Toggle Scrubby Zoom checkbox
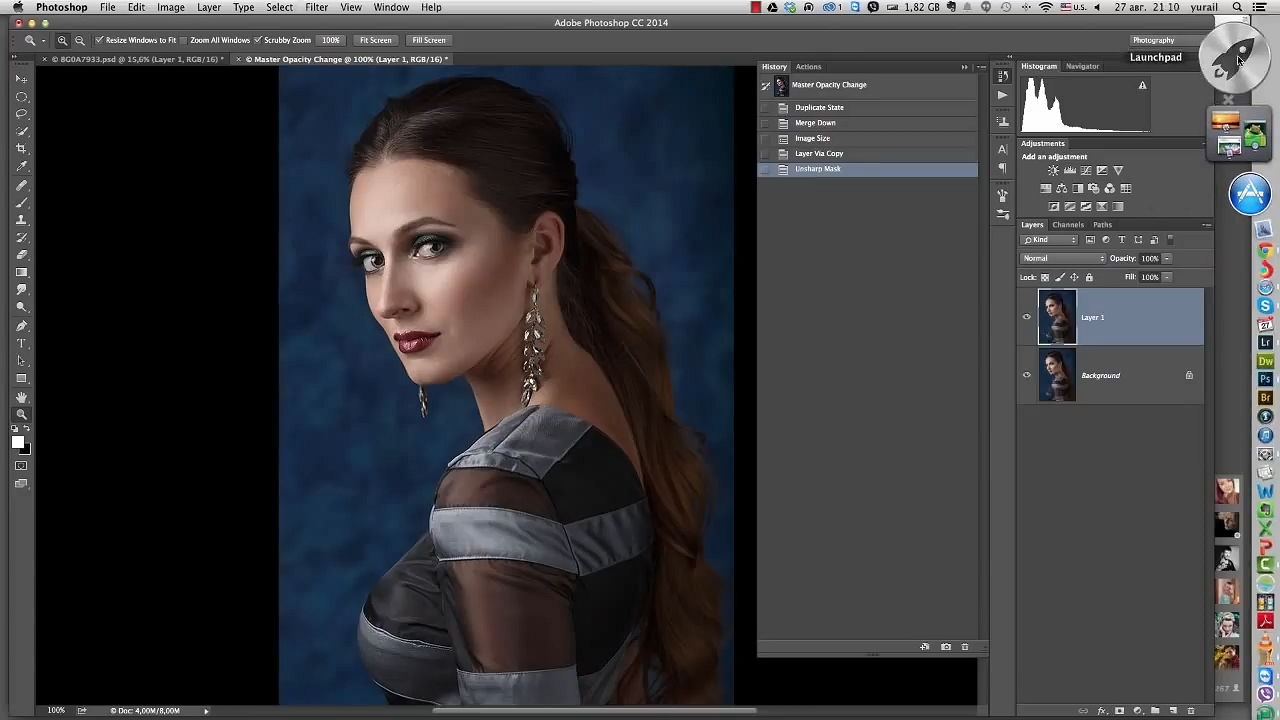The width and height of the screenshot is (1280, 720). pyautogui.click(x=258, y=40)
